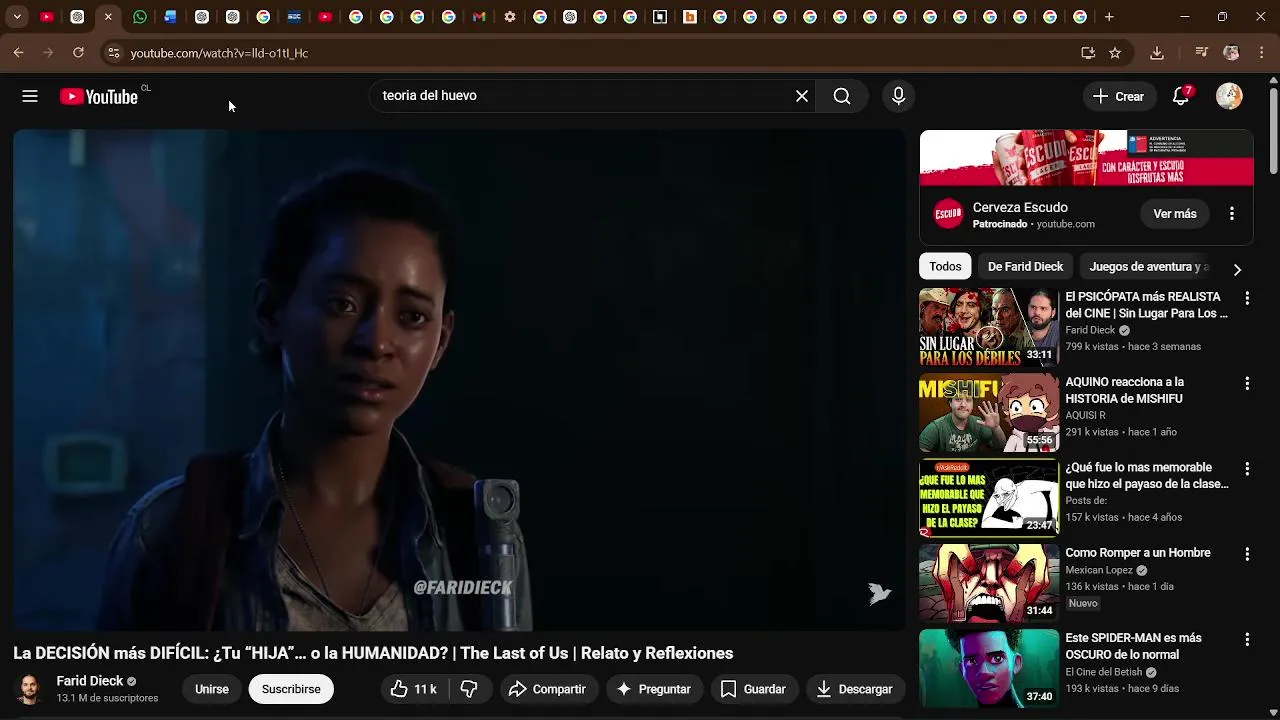Screen dimensions: 1280x720
Task: Open the MISHIFU video thumbnail
Action: pos(989,412)
